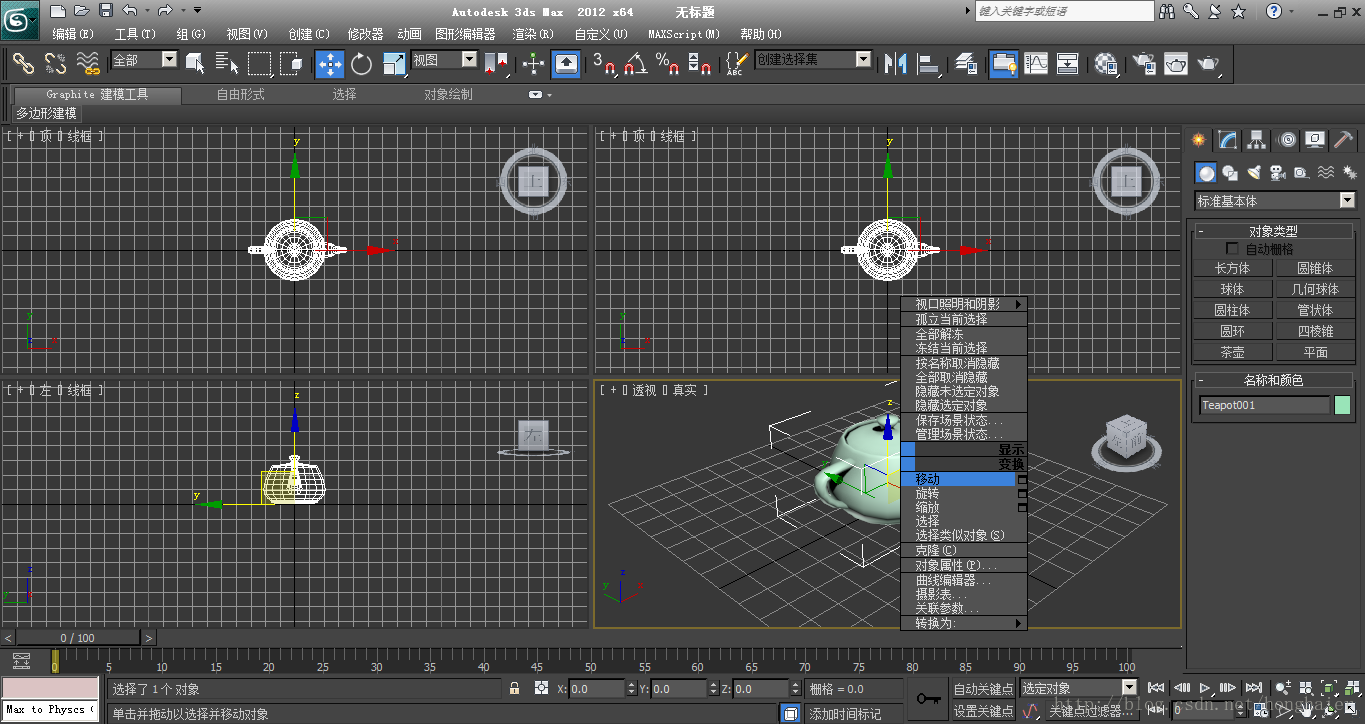Open the Hierarchy command panel tab
The width and height of the screenshot is (1365, 724).
point(1256,140)
